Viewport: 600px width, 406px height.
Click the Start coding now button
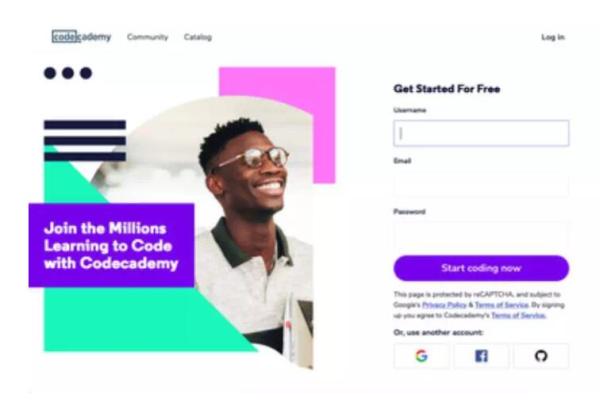coord(481,268)
